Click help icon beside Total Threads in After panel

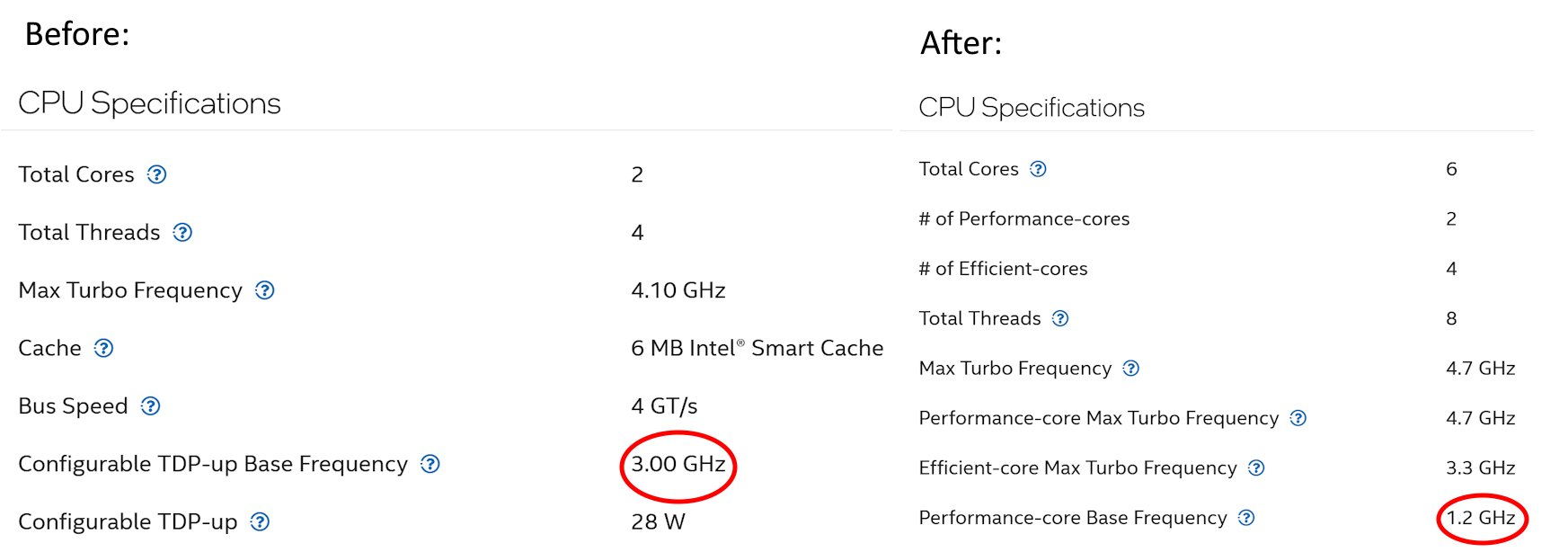tap(1060, 318)
